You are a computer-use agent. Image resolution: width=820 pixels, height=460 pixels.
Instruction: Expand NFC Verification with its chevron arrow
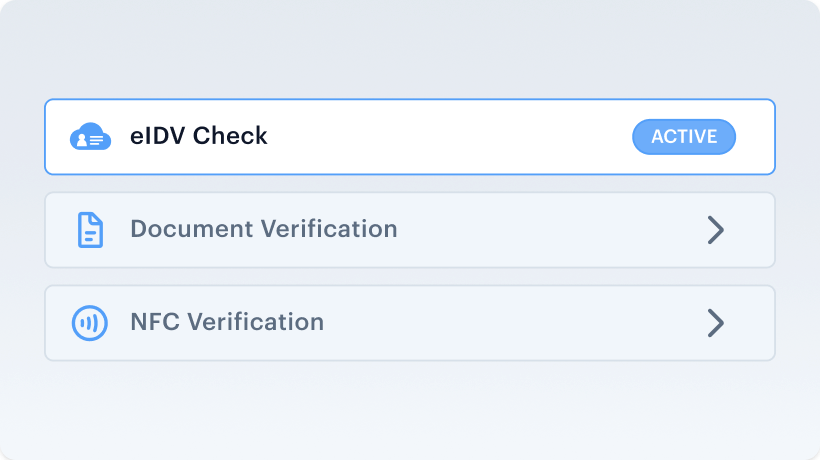point(715,323)
